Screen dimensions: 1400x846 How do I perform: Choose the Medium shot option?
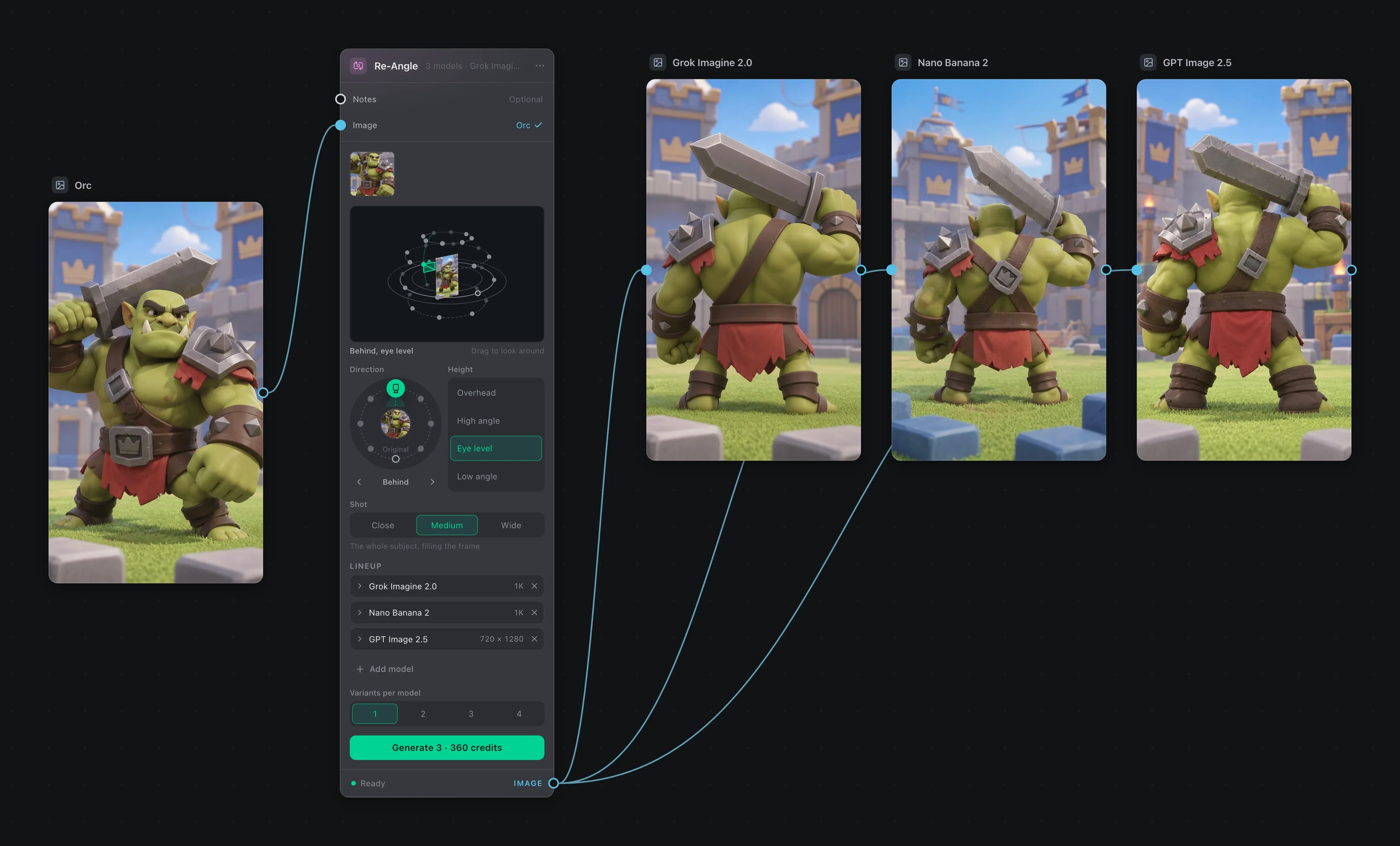(x=447, y=525)
